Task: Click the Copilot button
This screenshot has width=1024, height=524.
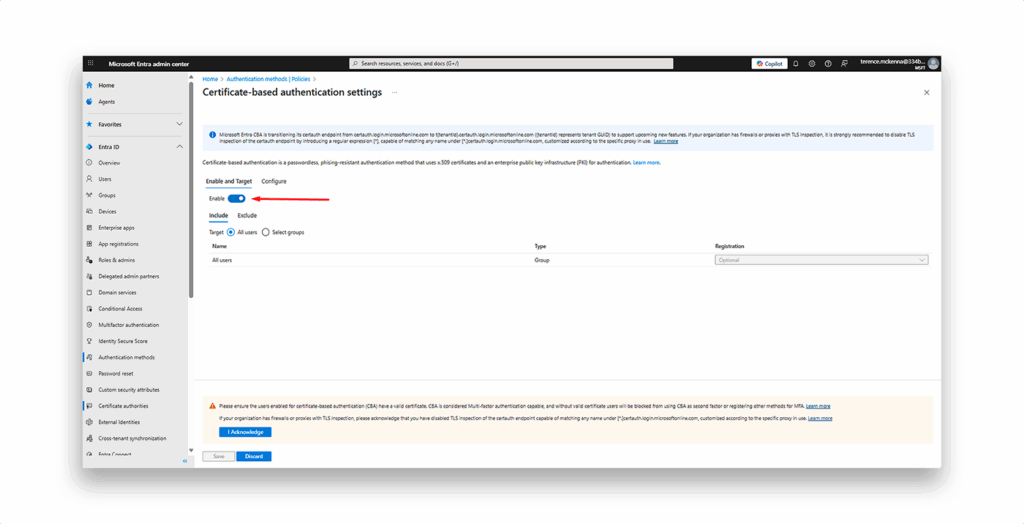Action: 769,63
